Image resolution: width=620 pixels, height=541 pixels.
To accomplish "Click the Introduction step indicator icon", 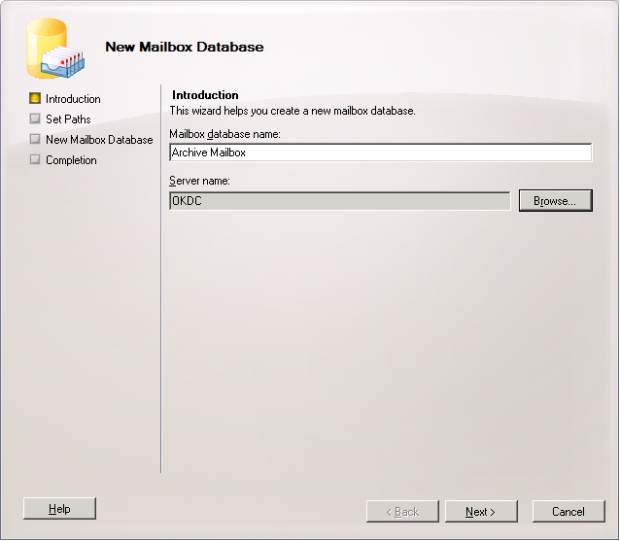I will pos(35,98).
